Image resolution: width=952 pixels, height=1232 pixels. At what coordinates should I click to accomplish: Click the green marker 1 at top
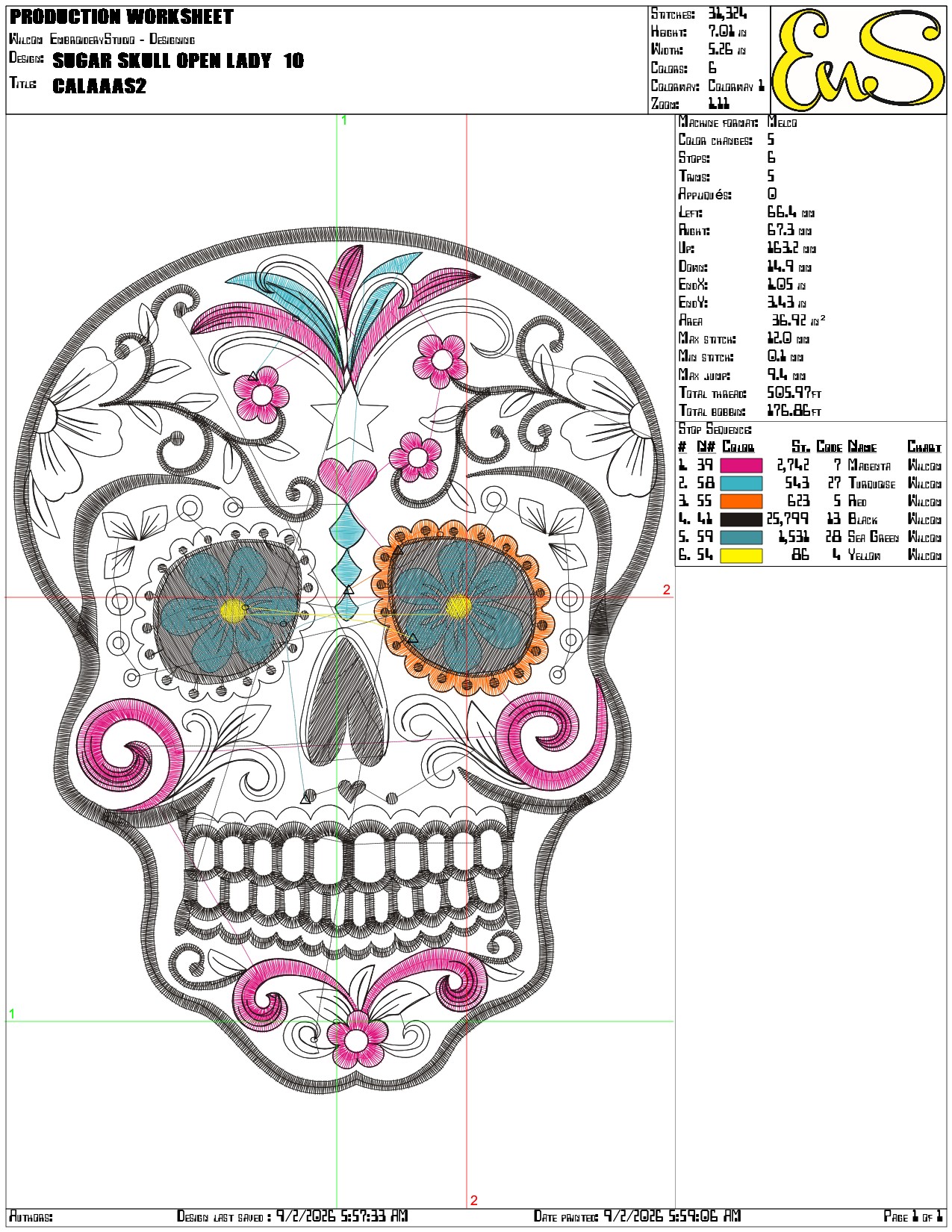343,119
